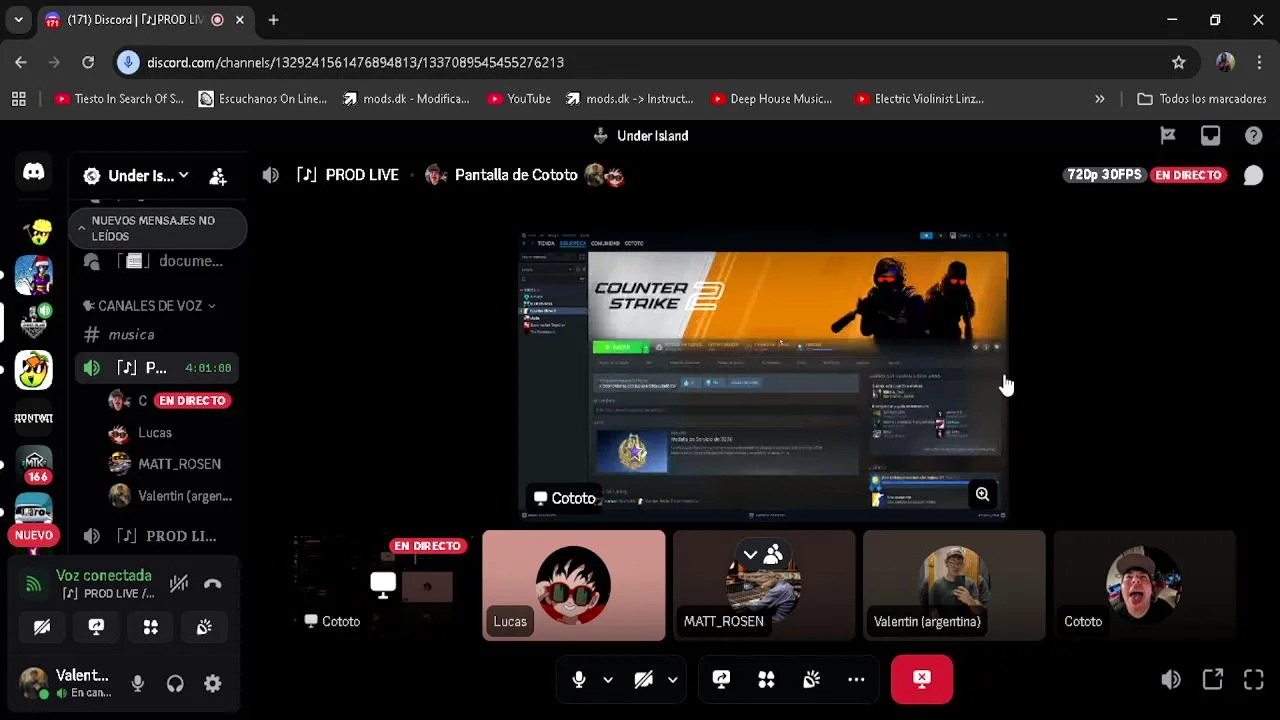Image resolution: width=1280 pixels, height=720 pixels.
Task: Select Cototo screen share thumbnail tile
Action: 383,585
